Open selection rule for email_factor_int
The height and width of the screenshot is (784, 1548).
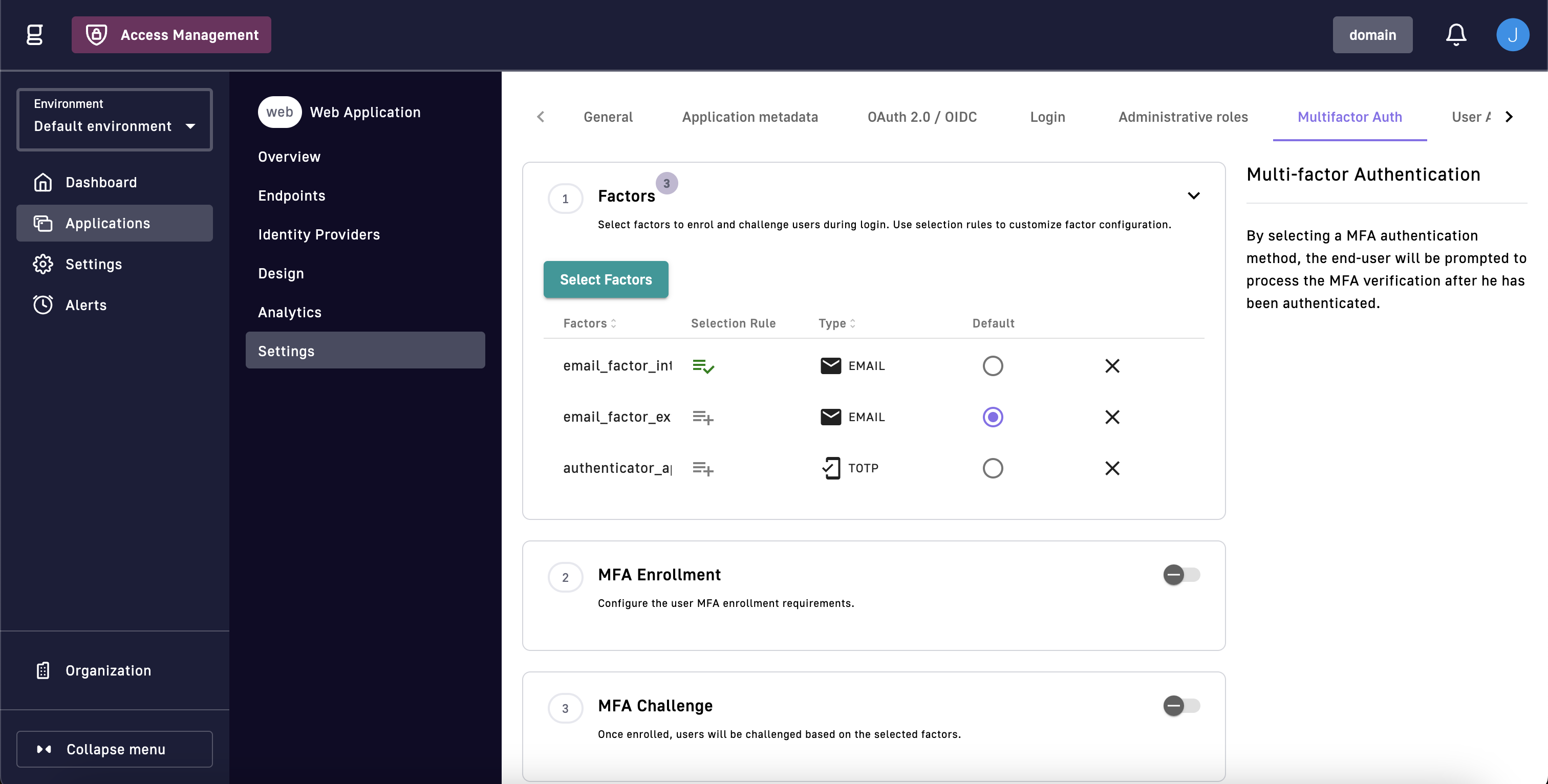click(702, 366)
